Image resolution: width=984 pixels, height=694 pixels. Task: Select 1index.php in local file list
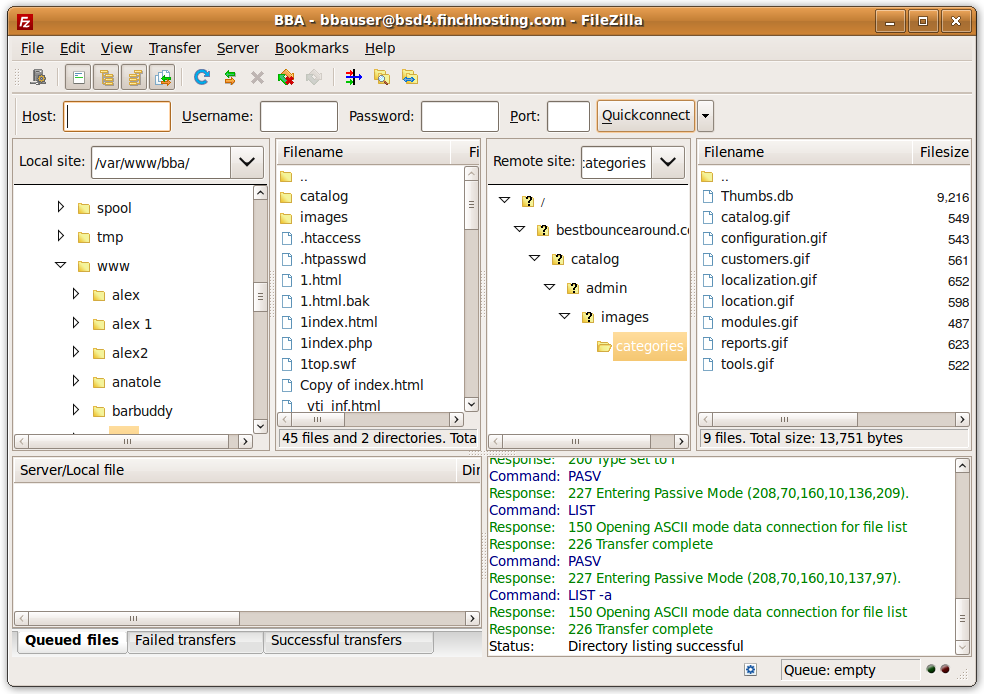click(336, 343)
